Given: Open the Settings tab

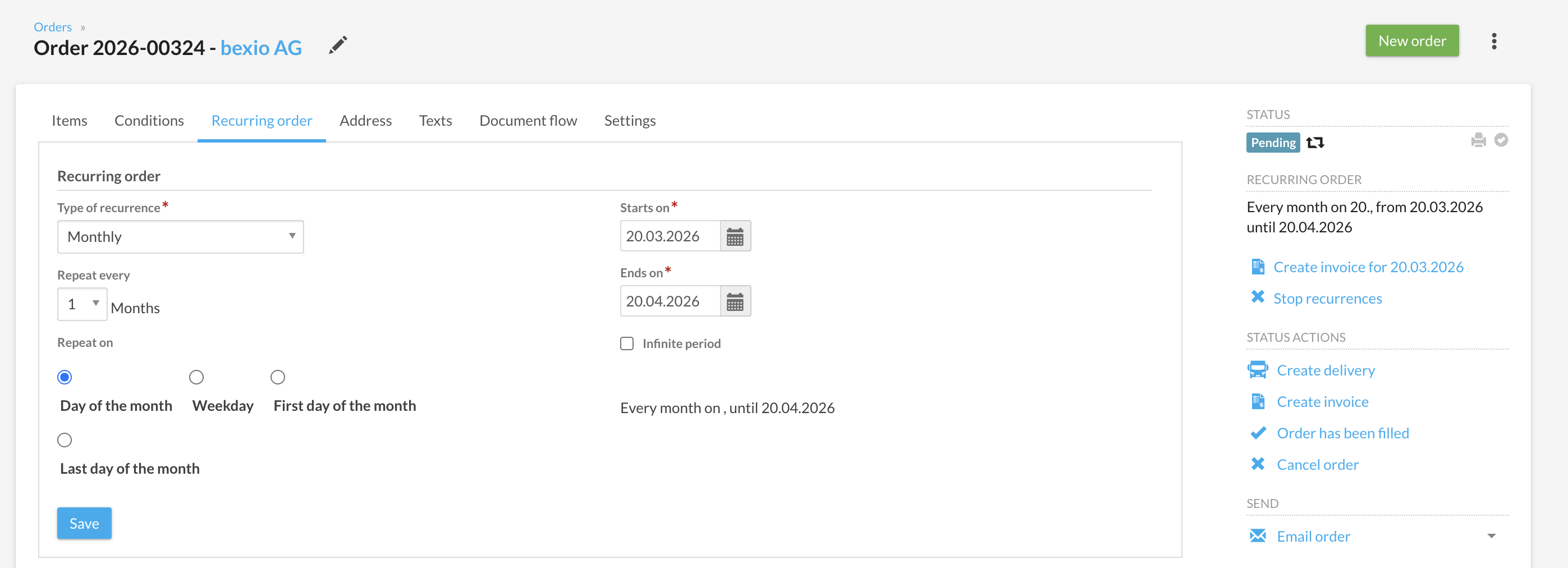Looking at the screenshot, I should [x=630, y=121].
